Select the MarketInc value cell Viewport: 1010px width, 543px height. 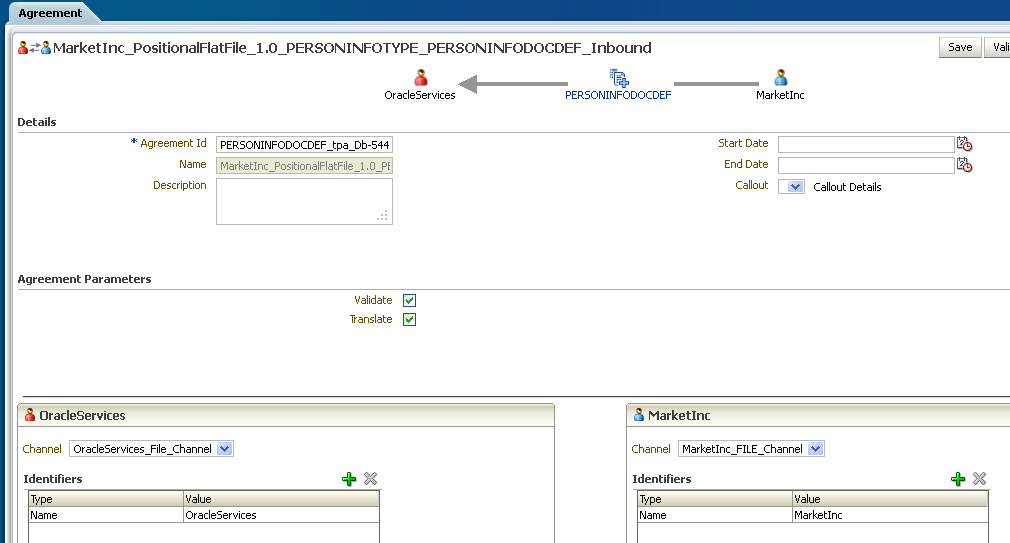coord(890,515)
